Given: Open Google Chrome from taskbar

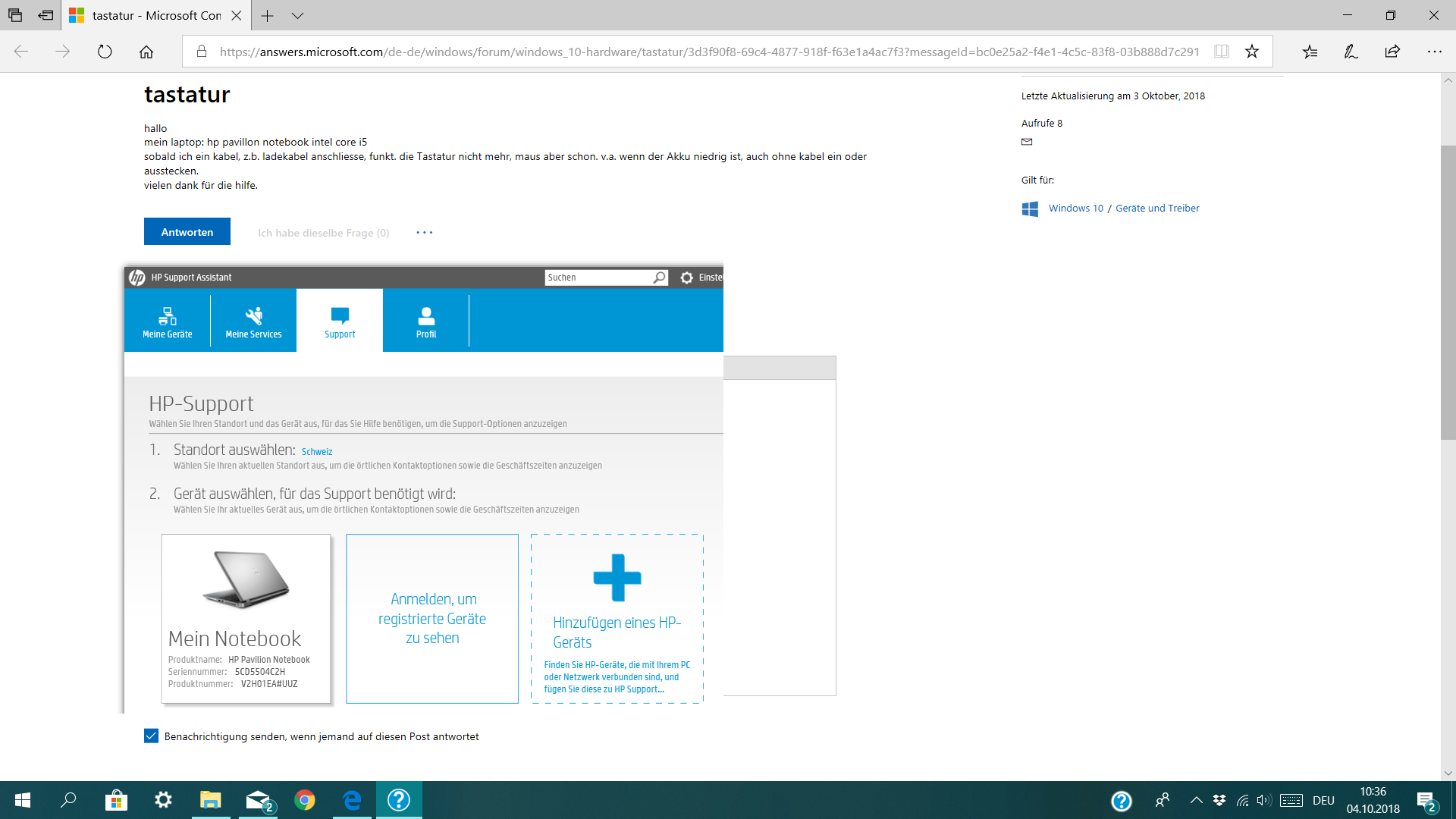Looking at the screenshot, I should click(305, 800).
